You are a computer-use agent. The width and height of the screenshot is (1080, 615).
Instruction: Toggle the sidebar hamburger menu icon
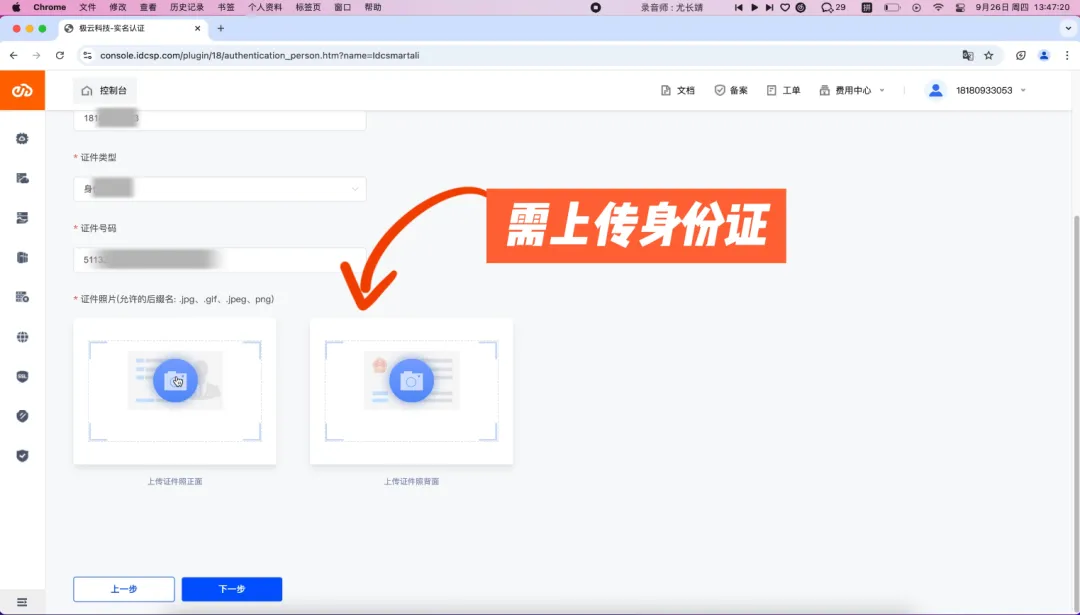tap(22, 602)
